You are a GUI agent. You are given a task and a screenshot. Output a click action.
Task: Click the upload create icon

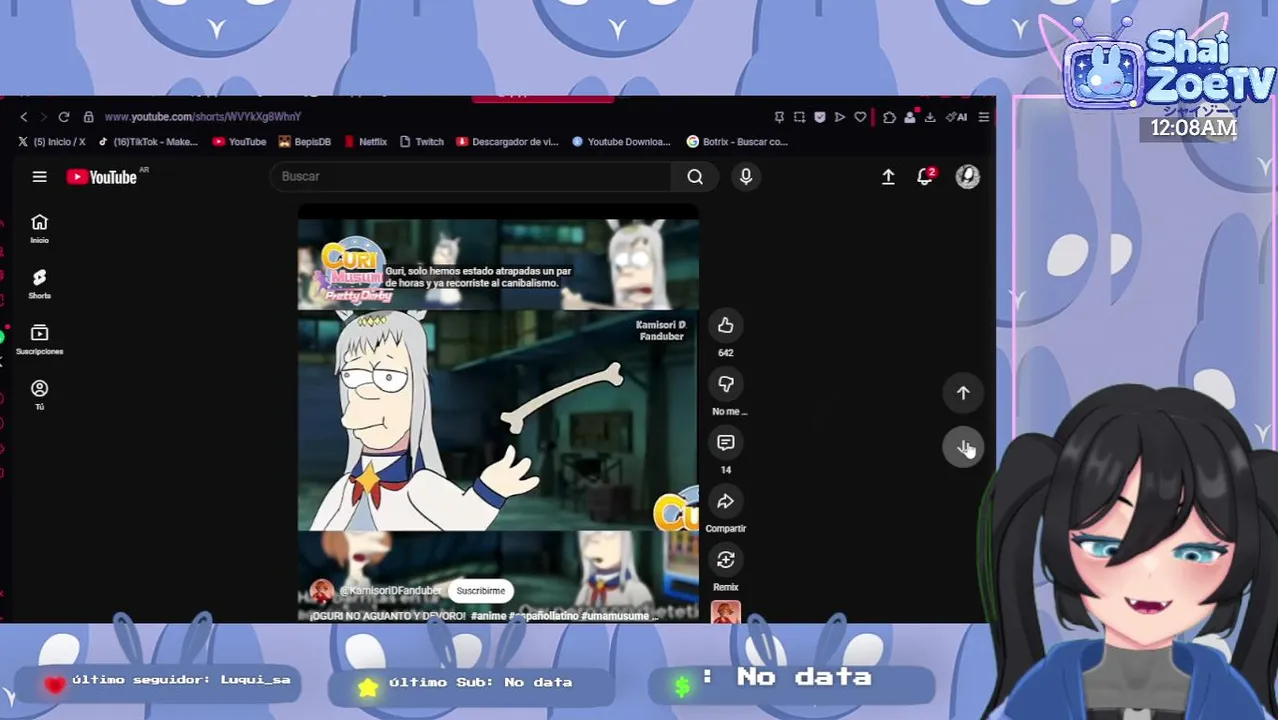pyautogui.click(x=888, y=177)
